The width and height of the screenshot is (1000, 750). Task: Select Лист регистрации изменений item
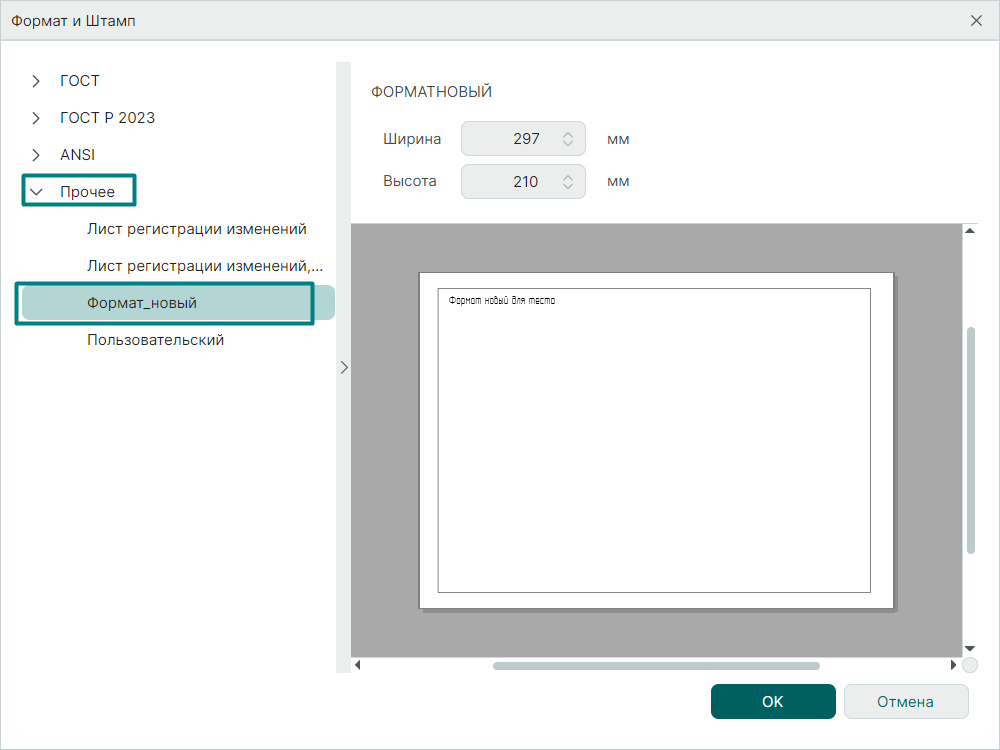tap(196, 229)
